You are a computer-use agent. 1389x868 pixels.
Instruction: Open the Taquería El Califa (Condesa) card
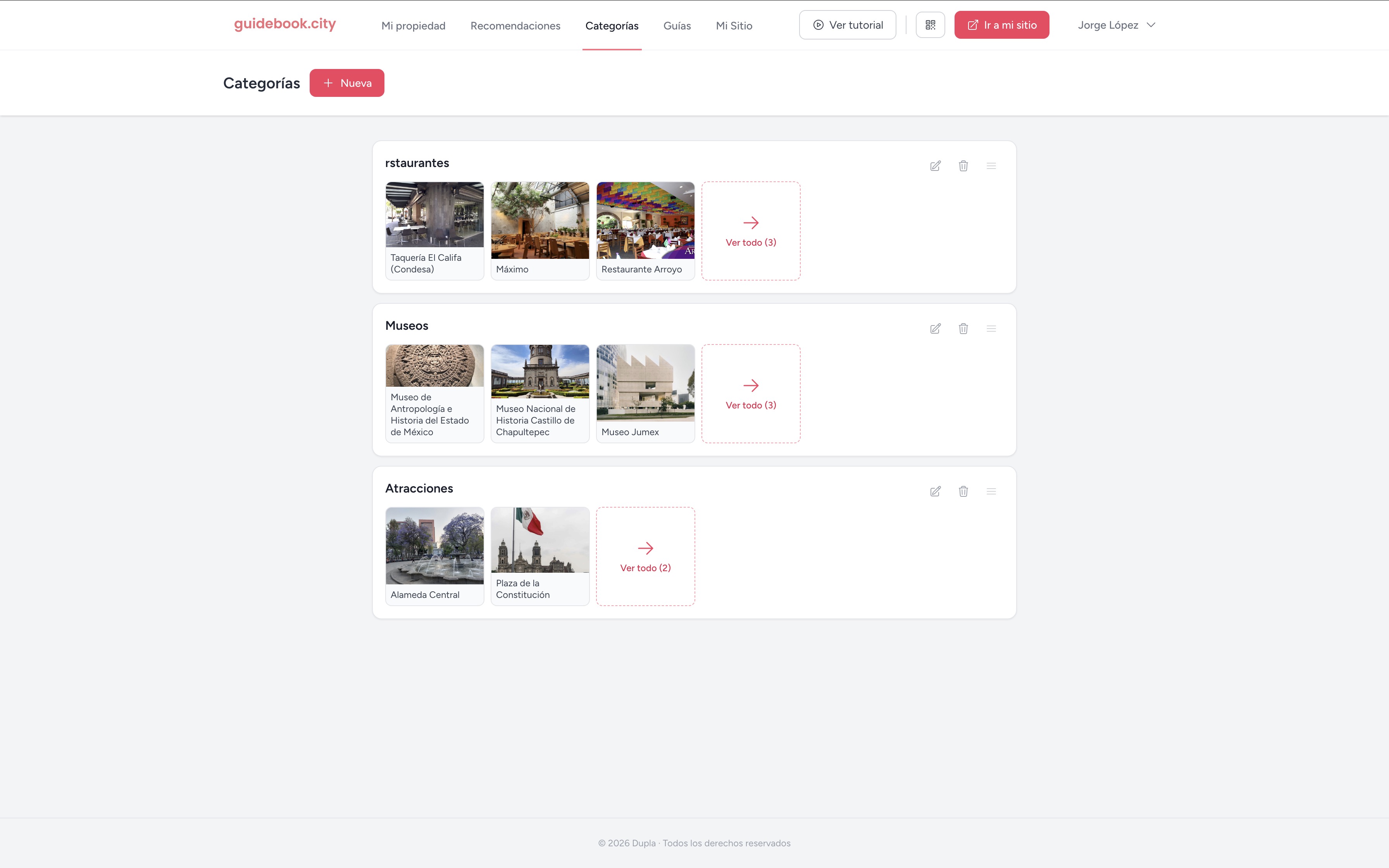[434, 231]
